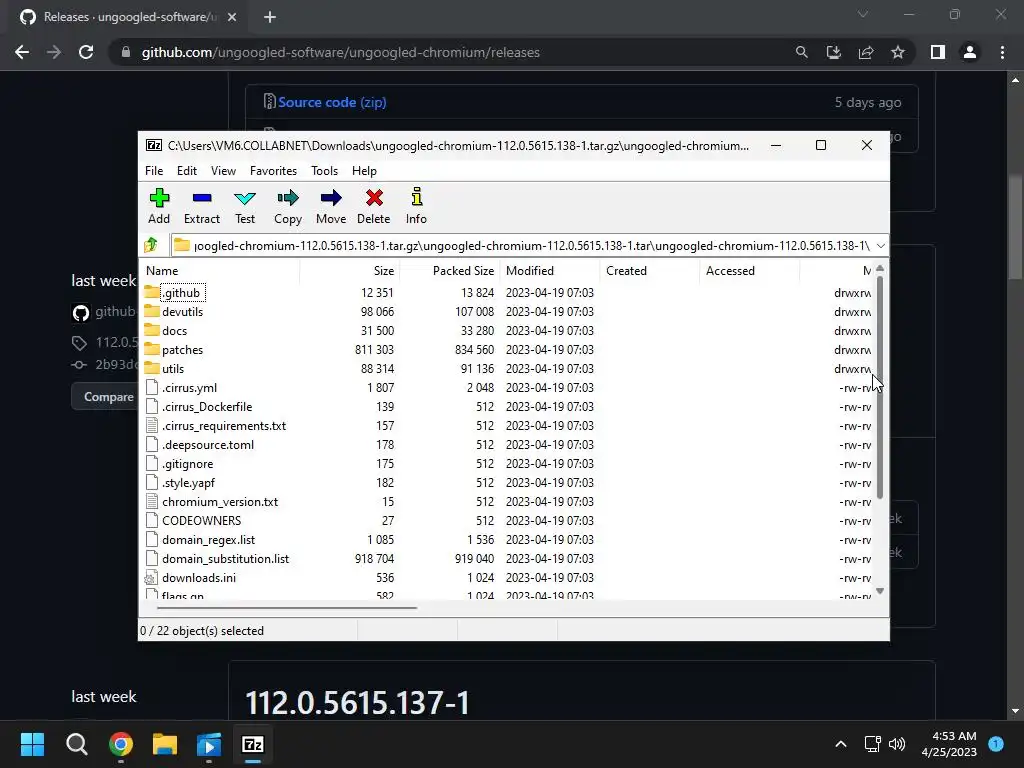Viewport: 1024px width, 768px height.
Task: Select the CODEOWNERS file
Action: (201, 520)
